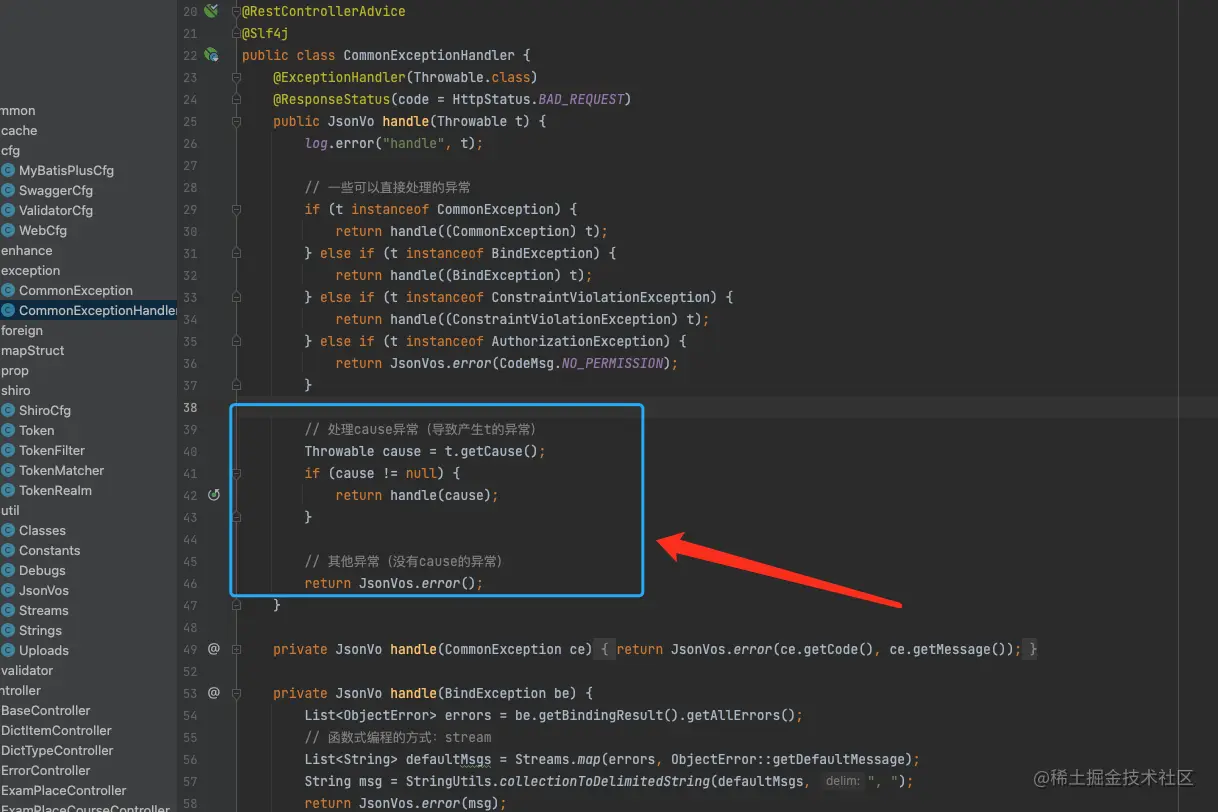
Task: Select the util package in the tree
Action: coord(10,510)
